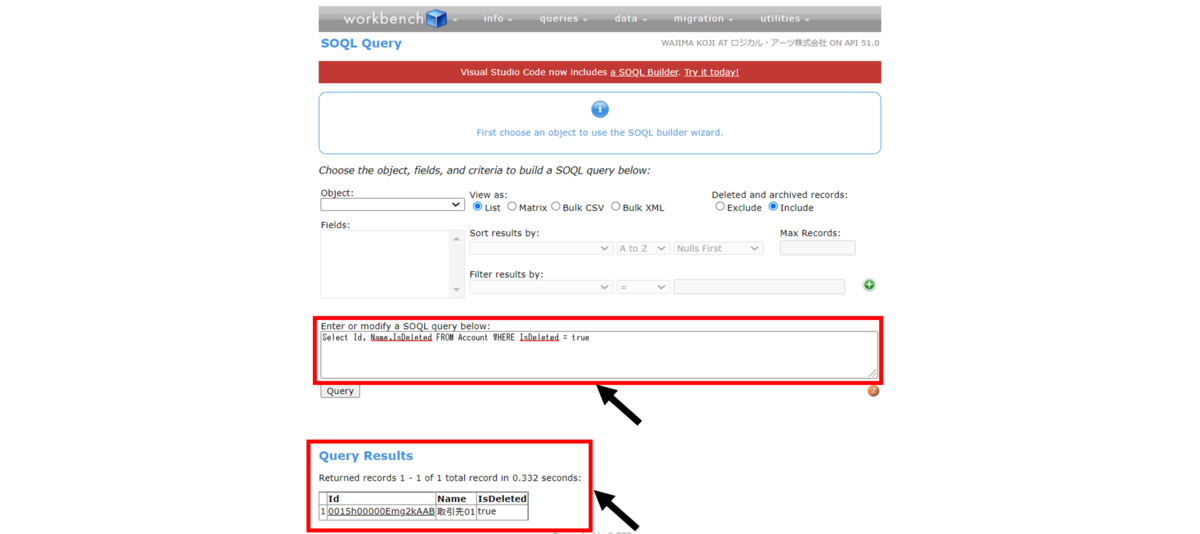Screen dimensions: 1200x534
Task: Open the Nulls First dropdown
Action: coord(718,248)
